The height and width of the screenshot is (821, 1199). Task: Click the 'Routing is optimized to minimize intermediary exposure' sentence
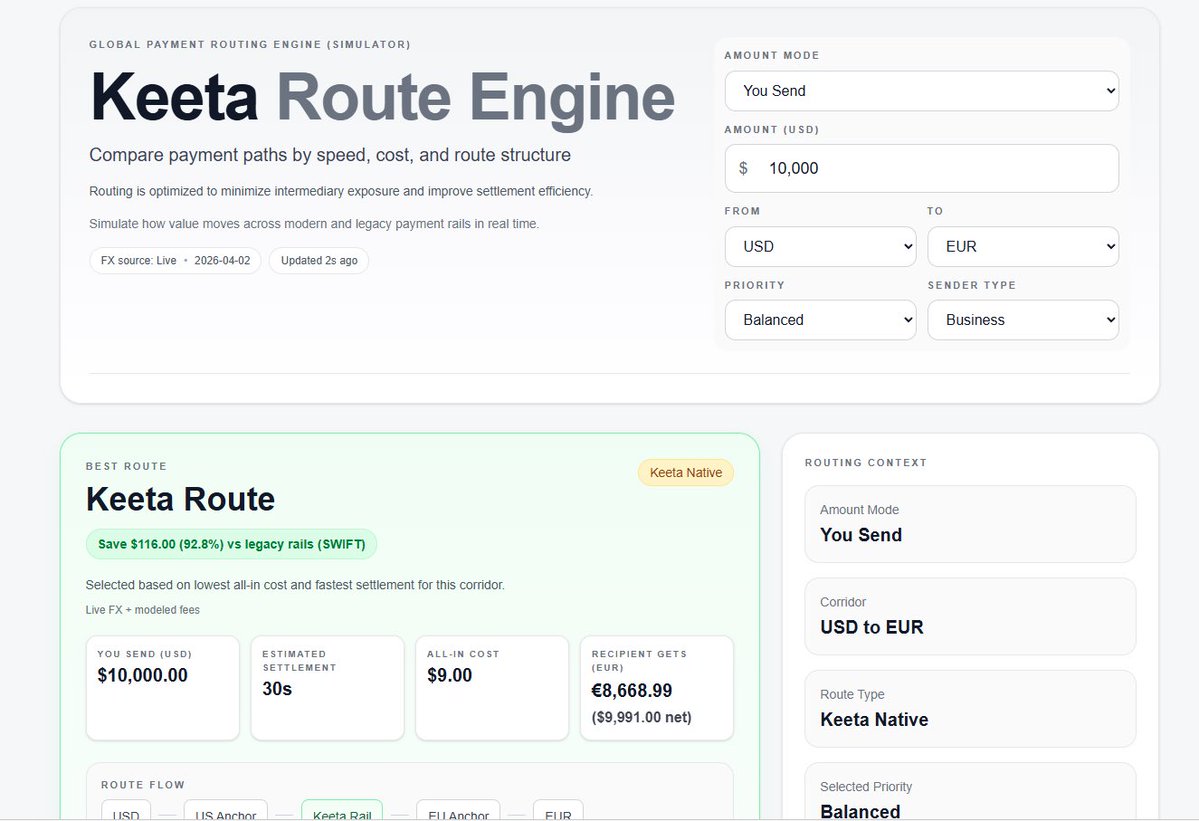[x=341, y=191]
